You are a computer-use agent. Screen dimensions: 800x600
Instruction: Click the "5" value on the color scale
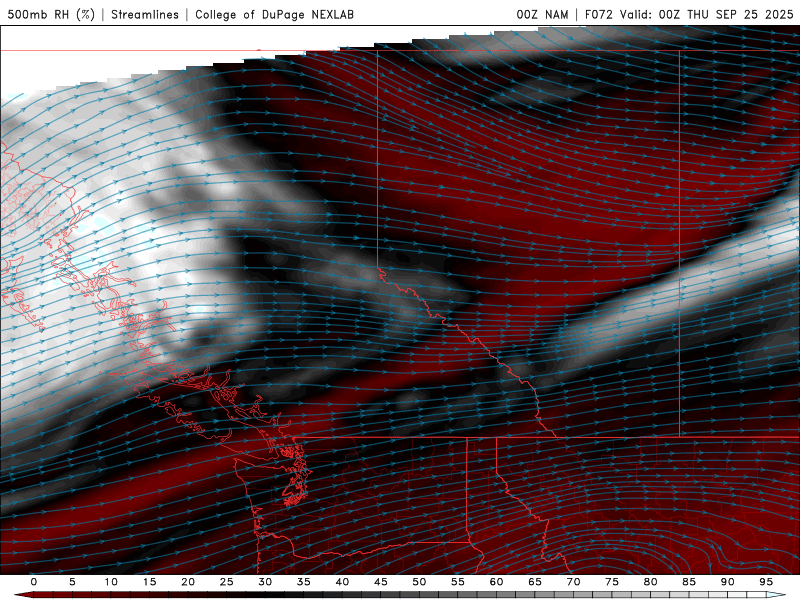coord(72,582)
